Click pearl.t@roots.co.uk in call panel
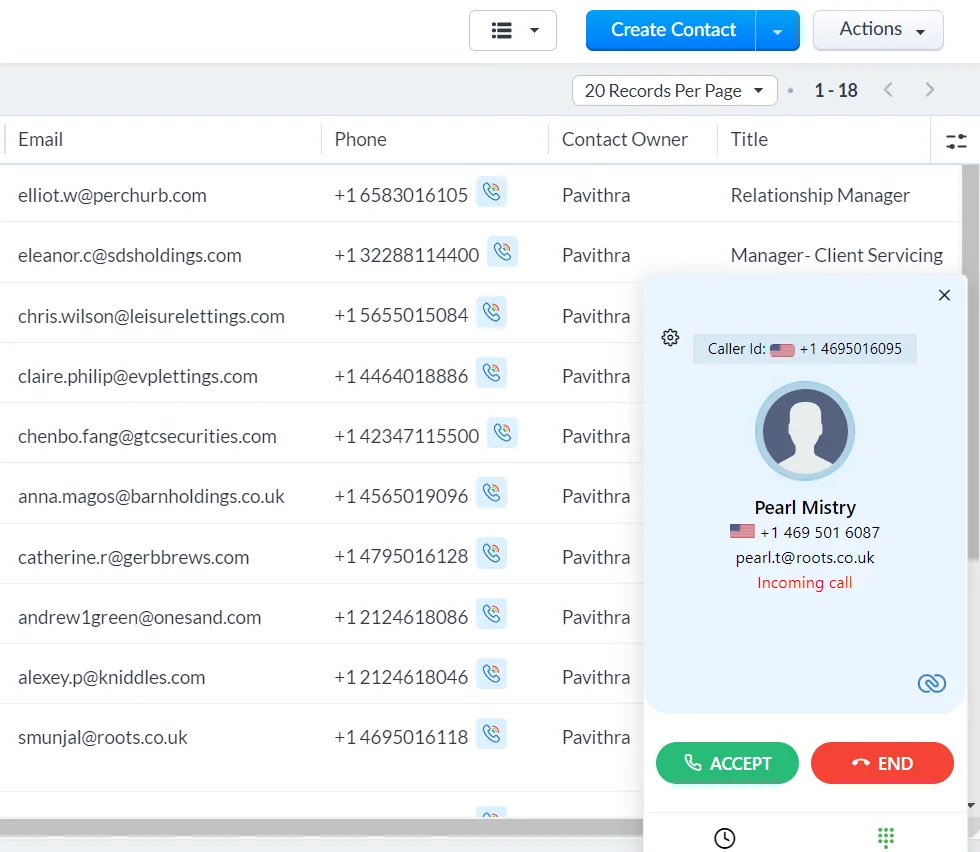This screenshot has height=852, width=980. pyautogui.click(x=805, y=558)
